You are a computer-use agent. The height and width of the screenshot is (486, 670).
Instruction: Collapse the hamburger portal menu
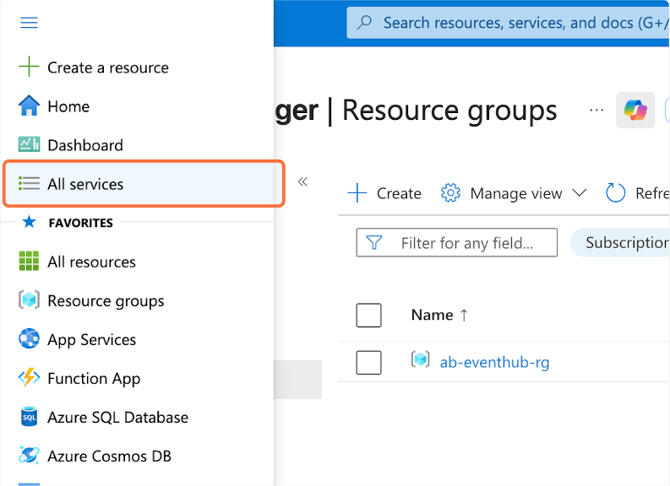tap(29, 23)
